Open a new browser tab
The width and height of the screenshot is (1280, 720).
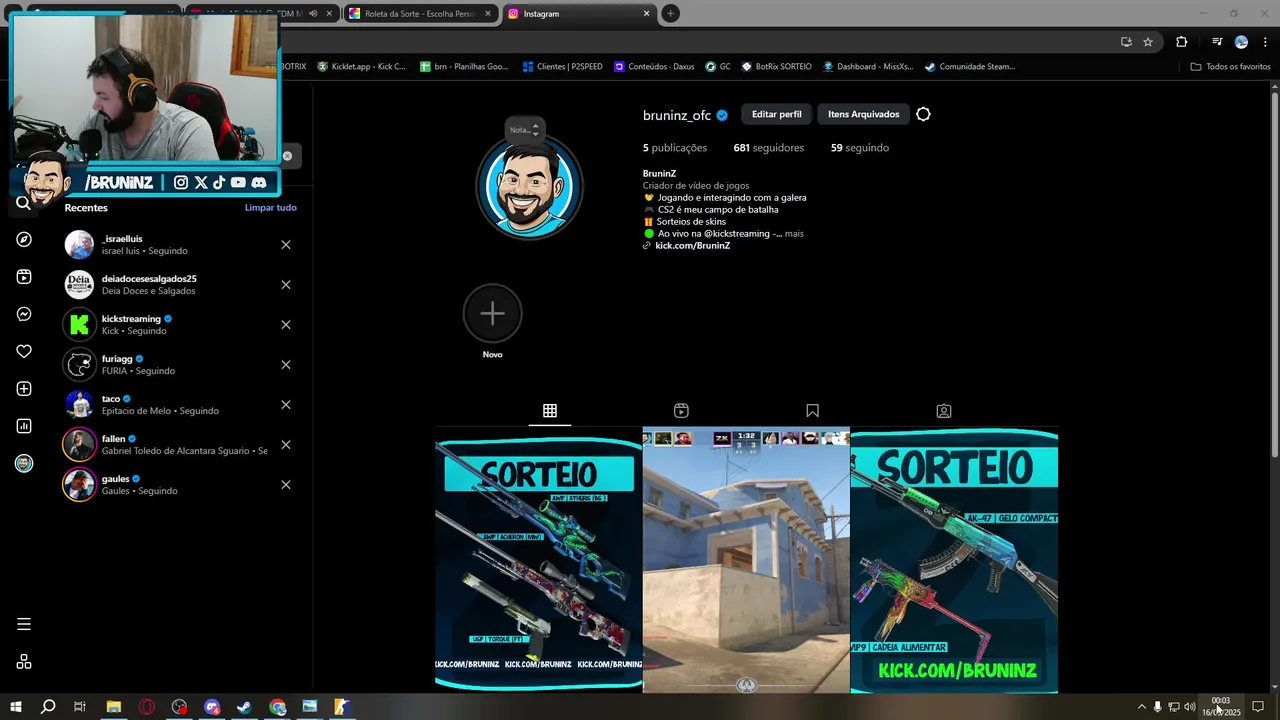(x=670, y=14)
